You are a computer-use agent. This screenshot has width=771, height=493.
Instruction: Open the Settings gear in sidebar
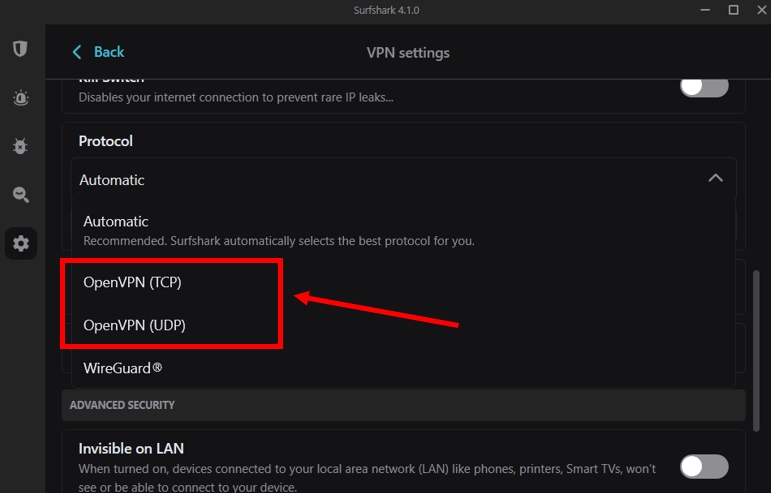click(x=21, y=243)
